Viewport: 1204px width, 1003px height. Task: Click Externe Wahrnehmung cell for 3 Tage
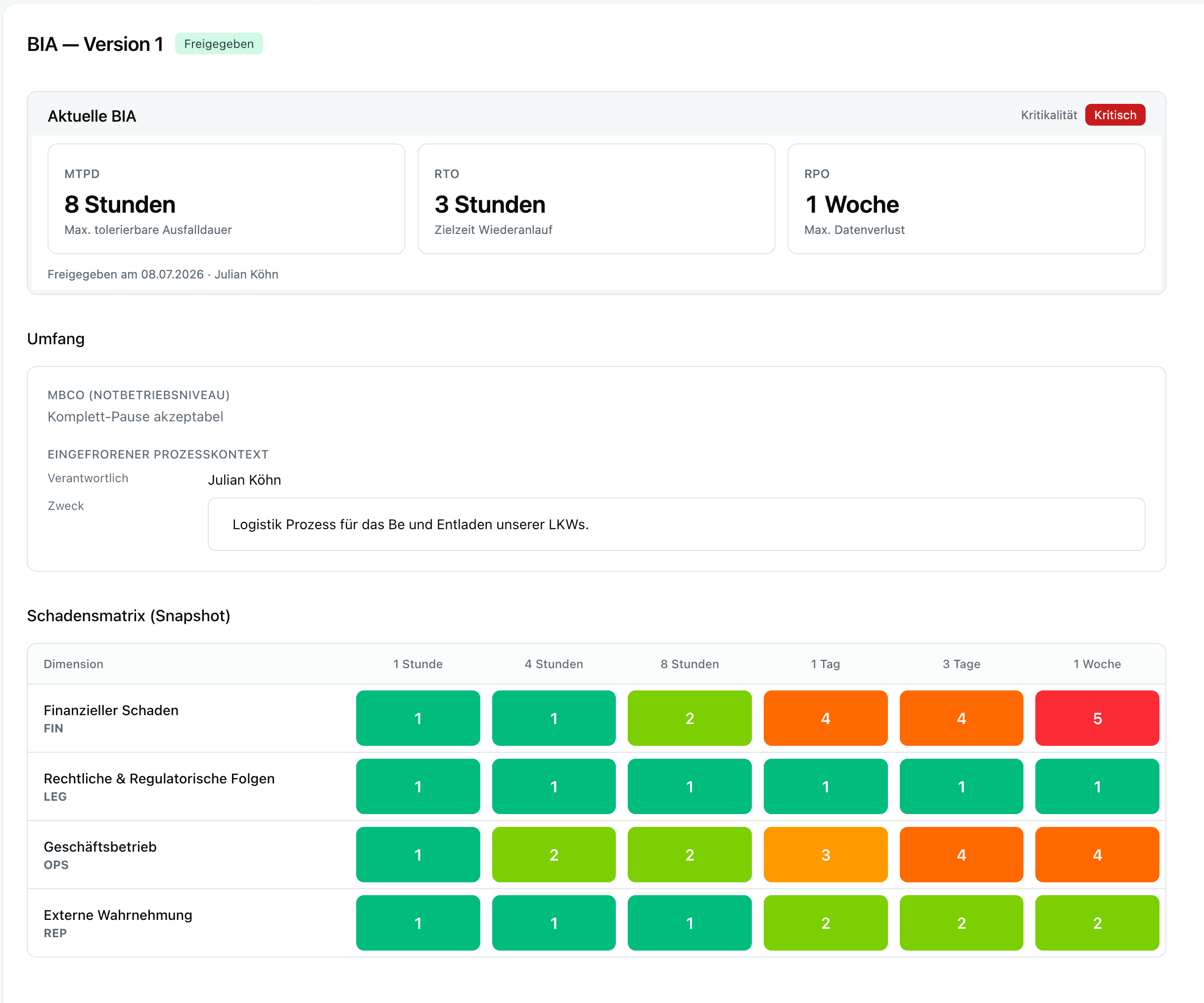(x=962, y=923)
